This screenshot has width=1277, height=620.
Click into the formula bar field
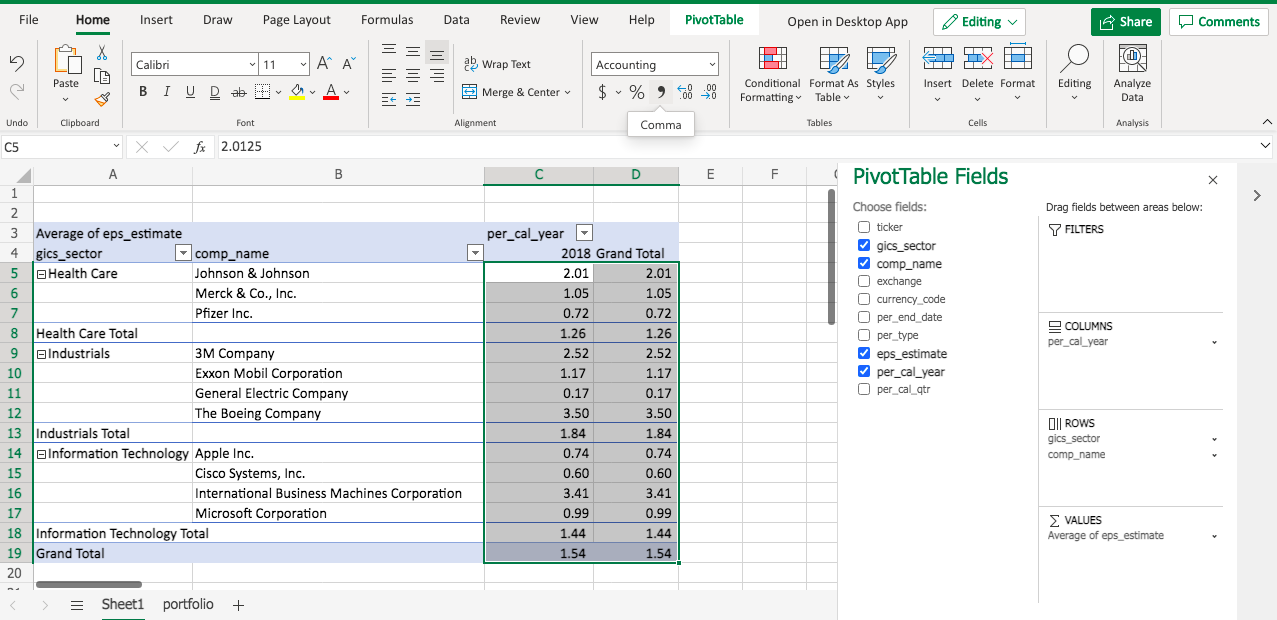(x=700, y=147)
